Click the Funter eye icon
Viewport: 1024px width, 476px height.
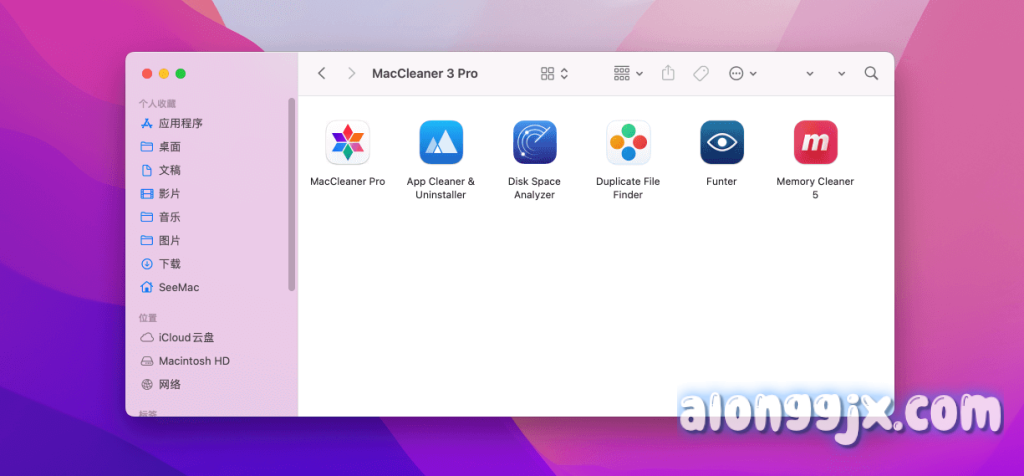721,142
